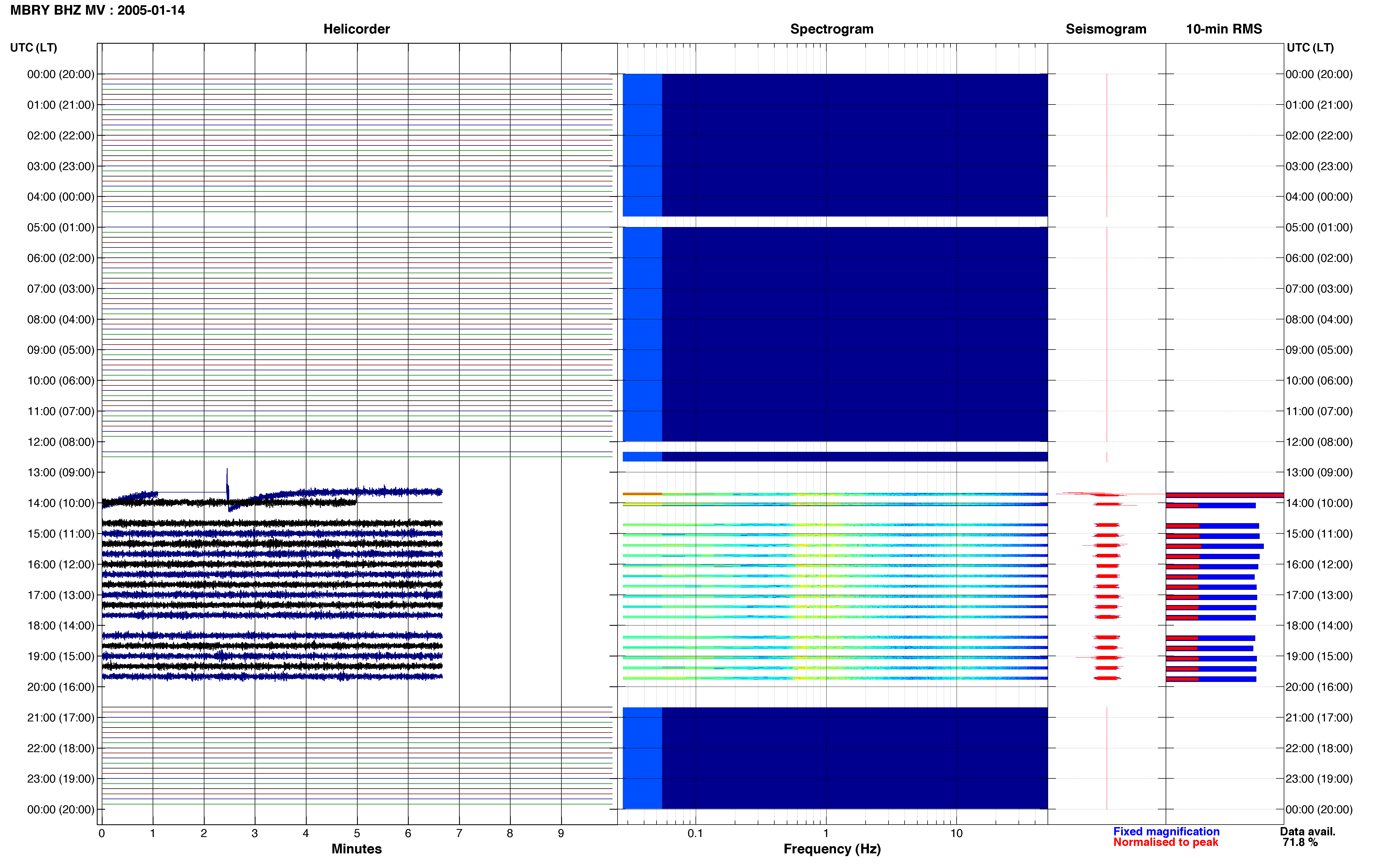
Task: Click the '71.8 %' data availability value
Action: pyautogui.click(x=1300, y=843)
